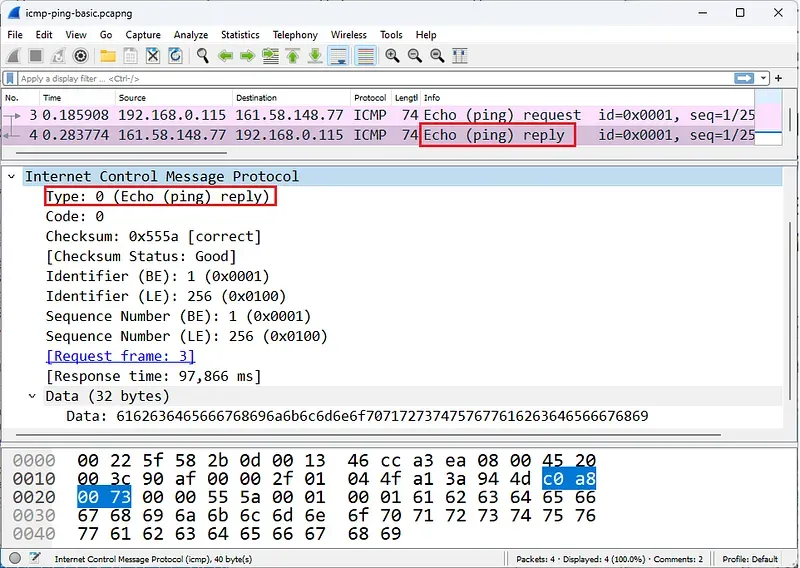Select Identifier (LE): 256 field
The image size is (800, 568).
(166, 296)
